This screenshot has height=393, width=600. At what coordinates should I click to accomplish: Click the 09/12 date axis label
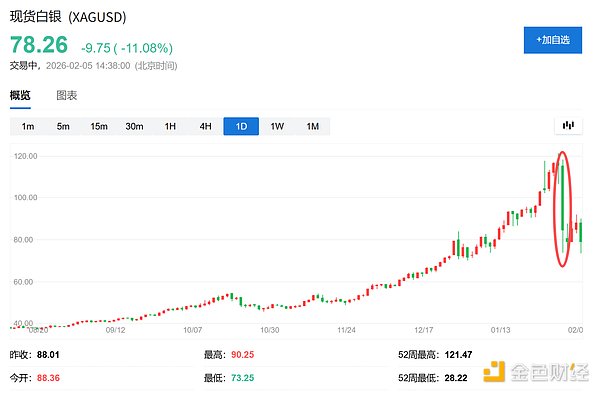click(116, 330)
